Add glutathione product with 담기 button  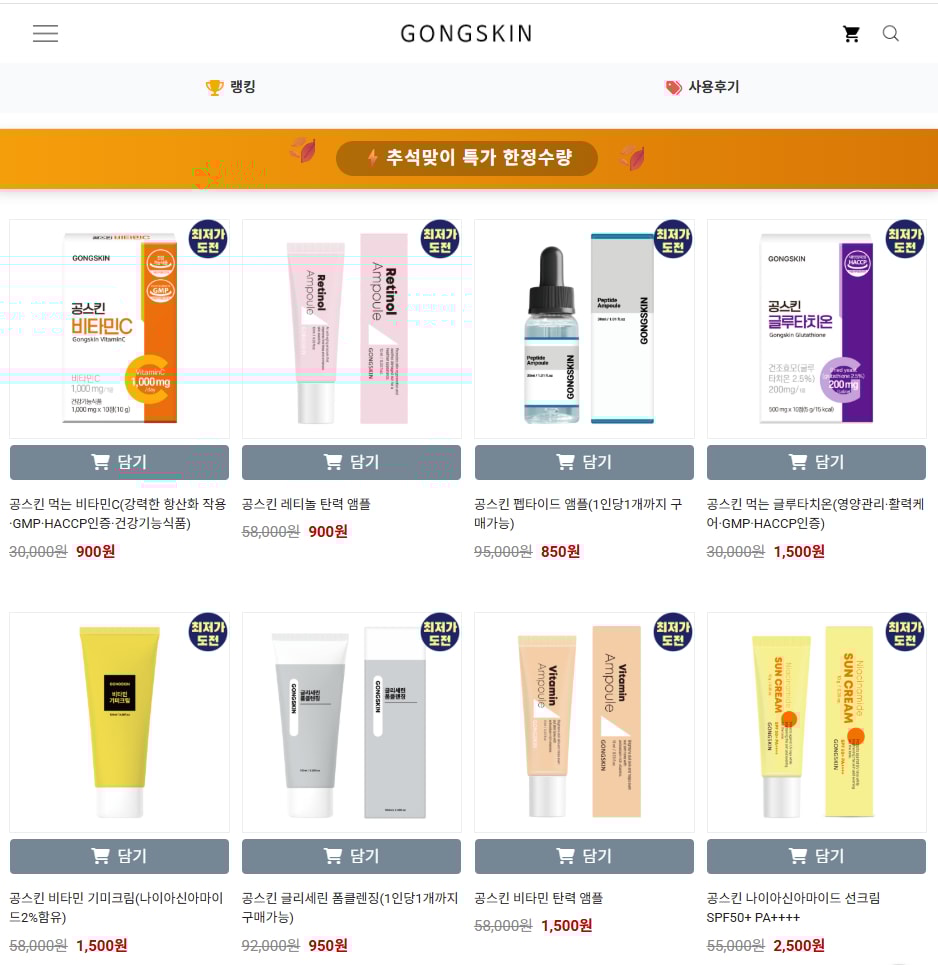coord(816,462)
